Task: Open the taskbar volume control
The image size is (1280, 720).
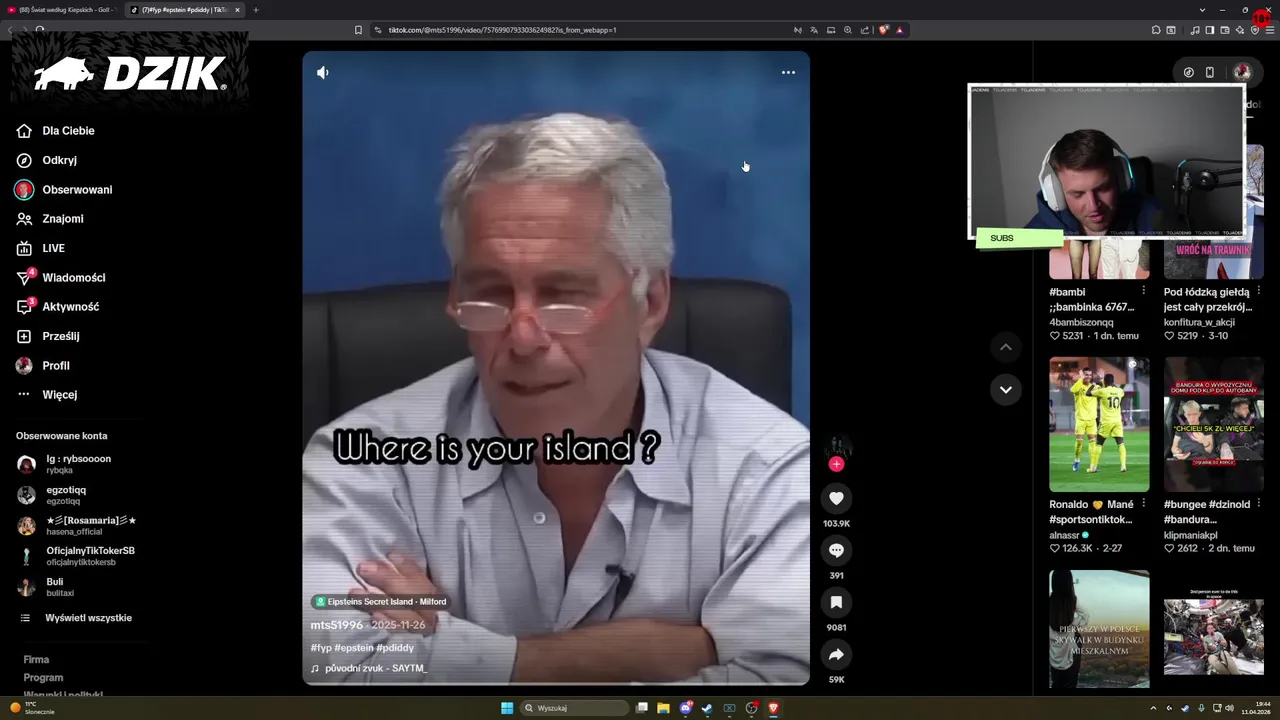Action: pos(1229,708)
